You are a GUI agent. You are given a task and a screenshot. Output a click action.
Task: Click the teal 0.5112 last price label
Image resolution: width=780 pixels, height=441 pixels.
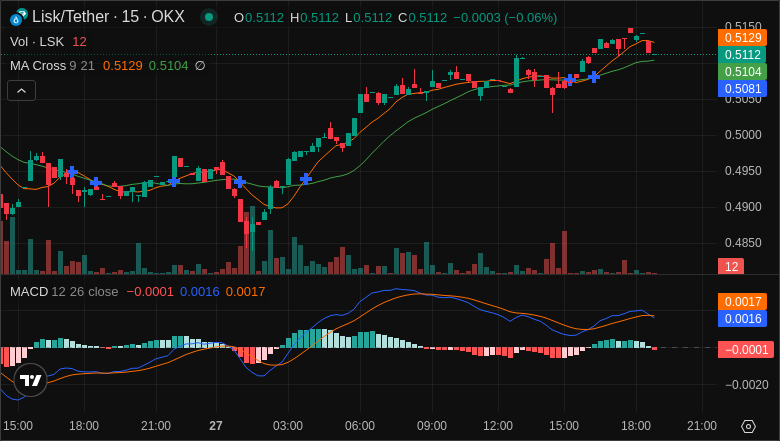click(742, 55)
